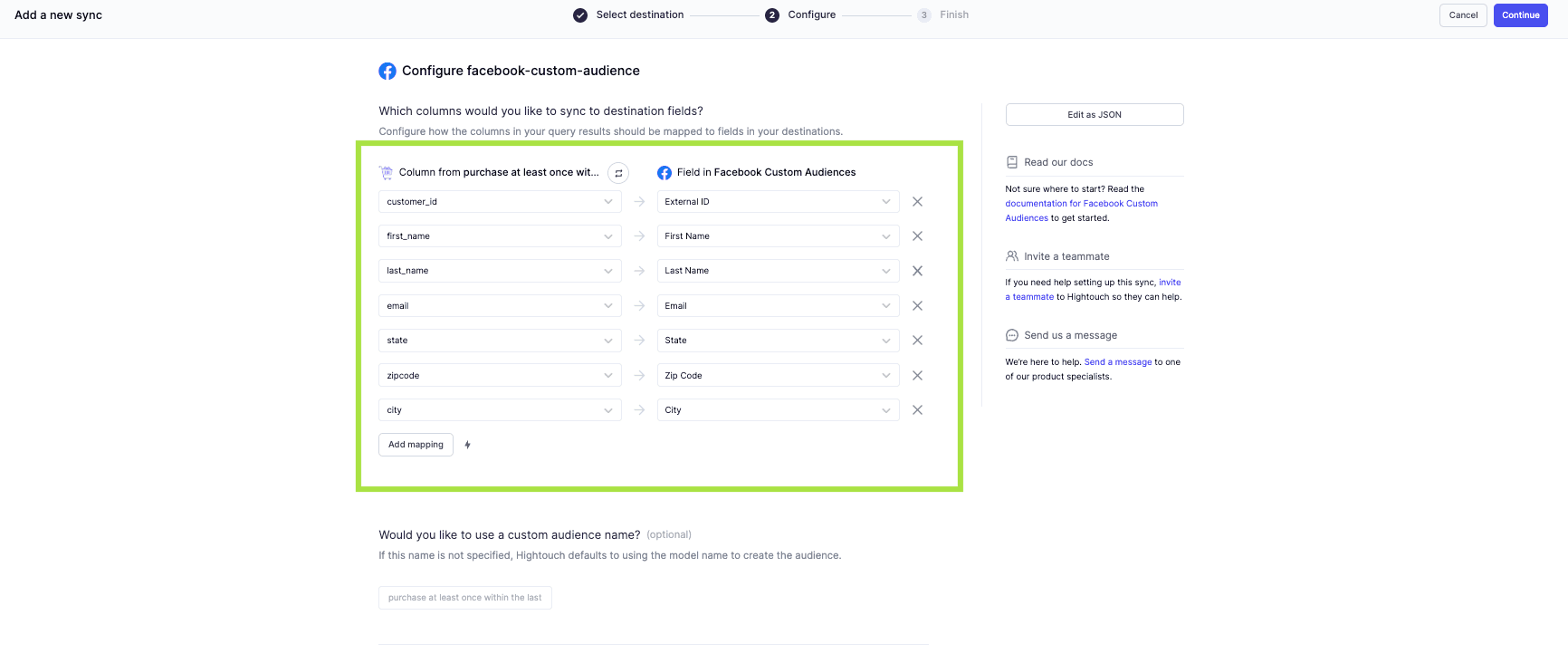Image resolution: width=1568 pixels, height=663 pixels.
Task: Open the customer_id source column dropdown
Action: (499, 202)
